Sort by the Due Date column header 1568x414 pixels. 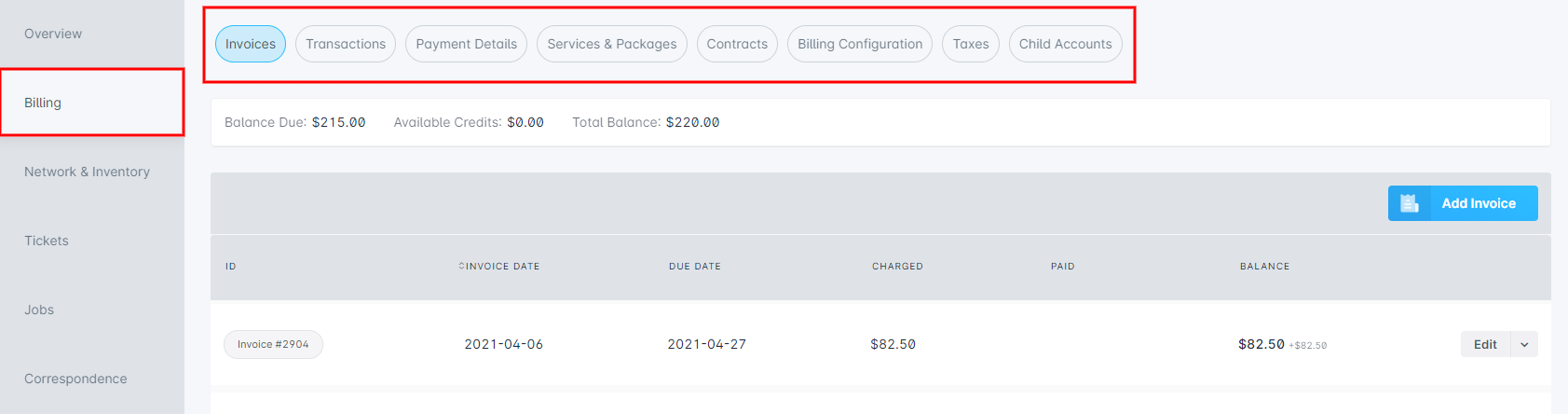pyautogui.click(x=695, y=267)
